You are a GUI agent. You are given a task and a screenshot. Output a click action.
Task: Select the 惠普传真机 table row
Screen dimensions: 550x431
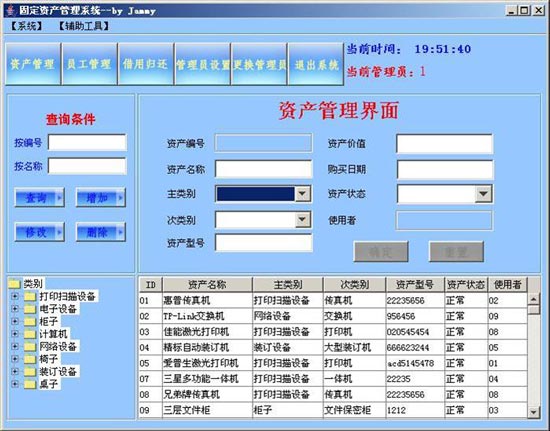tap(333, 301)
